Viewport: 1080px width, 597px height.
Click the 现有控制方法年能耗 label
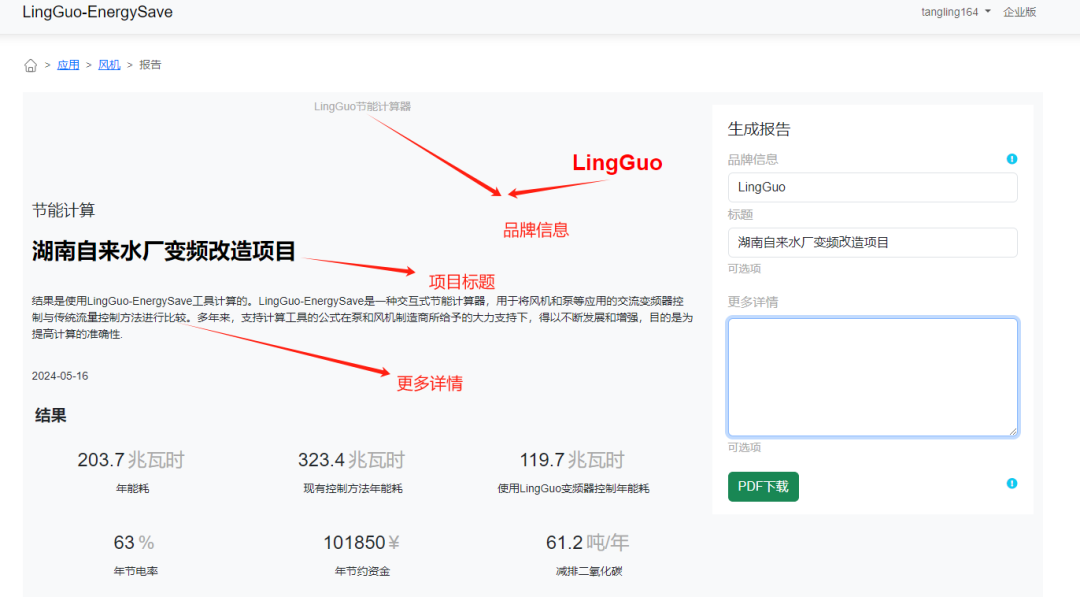tap(353, 488)
